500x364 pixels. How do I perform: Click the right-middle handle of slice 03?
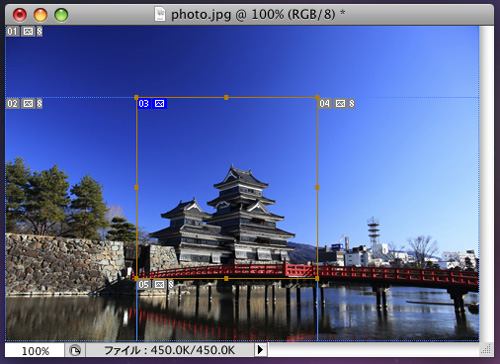pos(317,188)
